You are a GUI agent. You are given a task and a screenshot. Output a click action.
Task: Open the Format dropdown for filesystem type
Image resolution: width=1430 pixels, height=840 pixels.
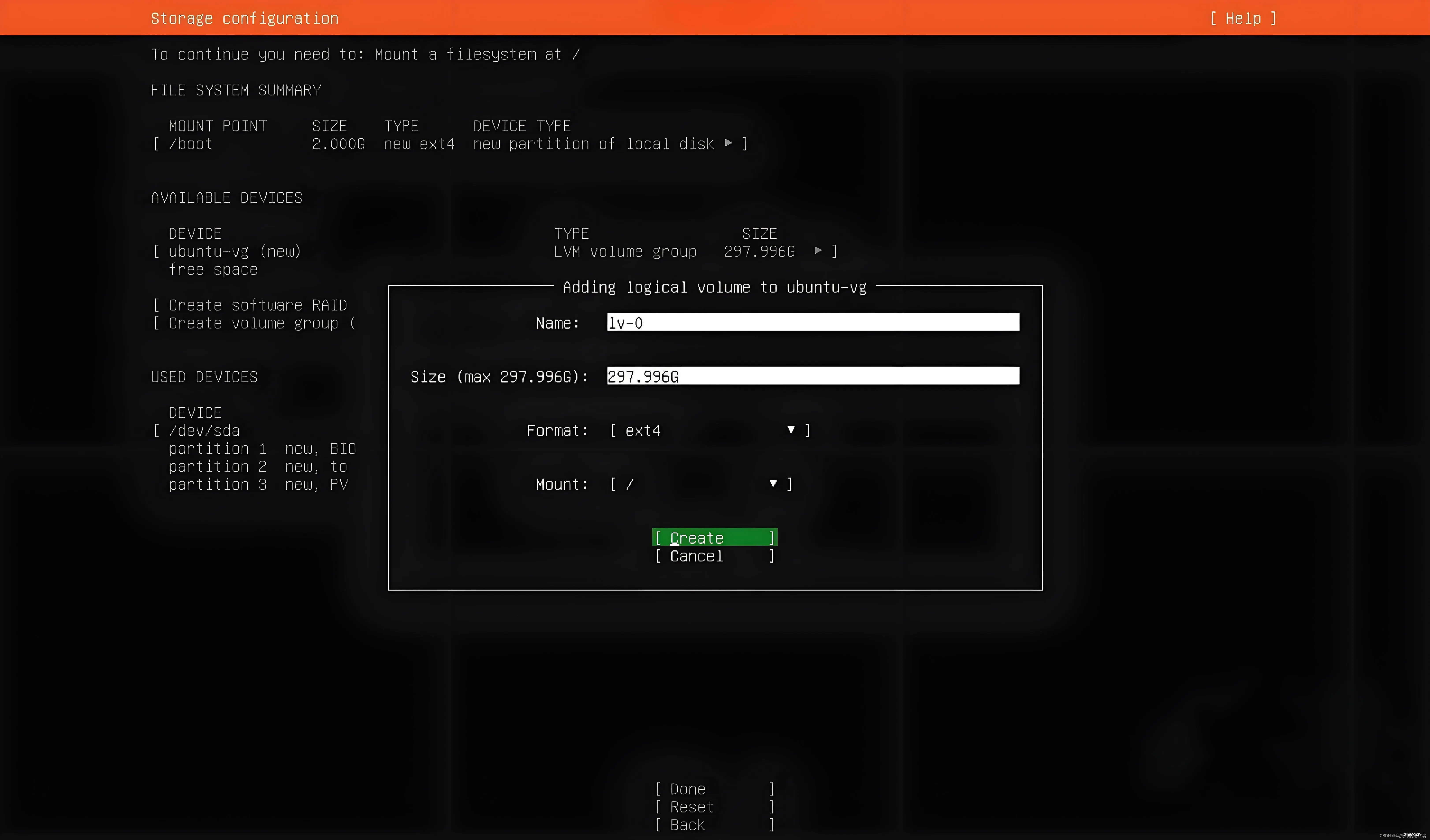710,430
